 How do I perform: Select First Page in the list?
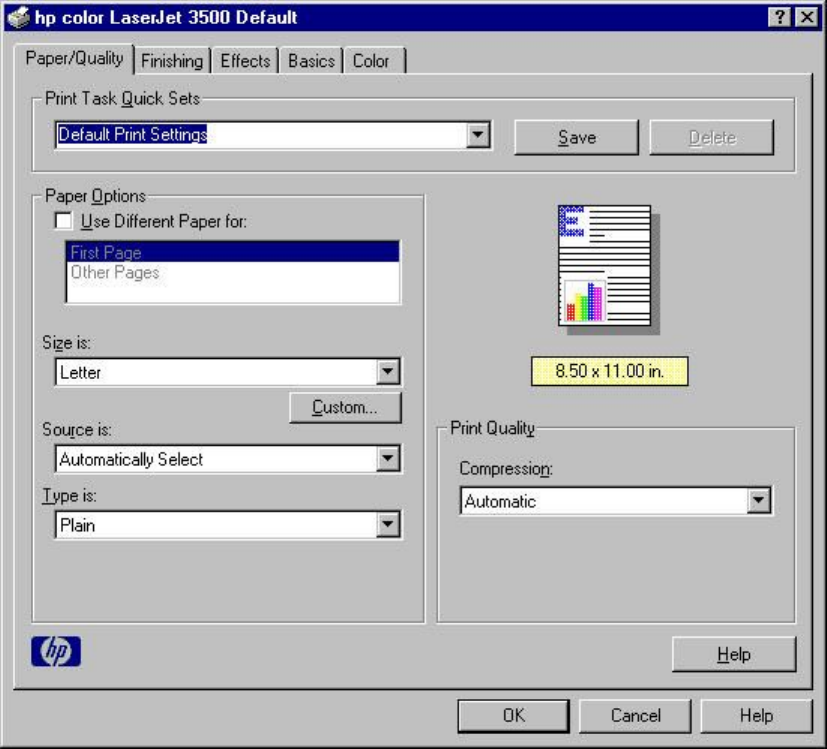tap(233, 252)
